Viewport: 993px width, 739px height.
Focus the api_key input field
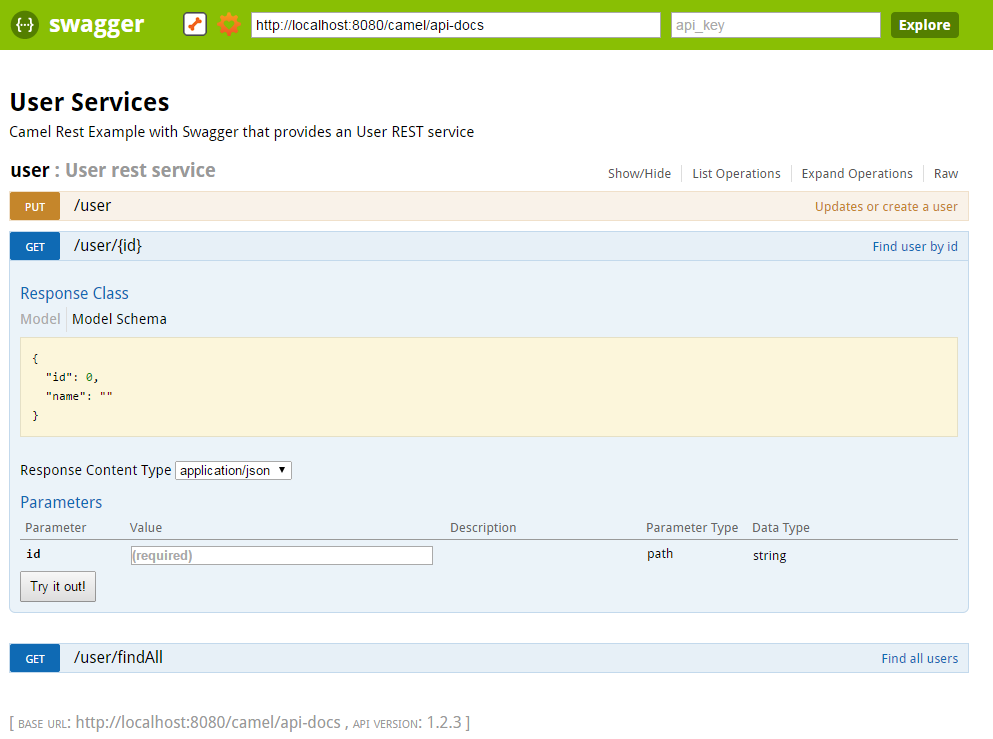coord(776,25)
